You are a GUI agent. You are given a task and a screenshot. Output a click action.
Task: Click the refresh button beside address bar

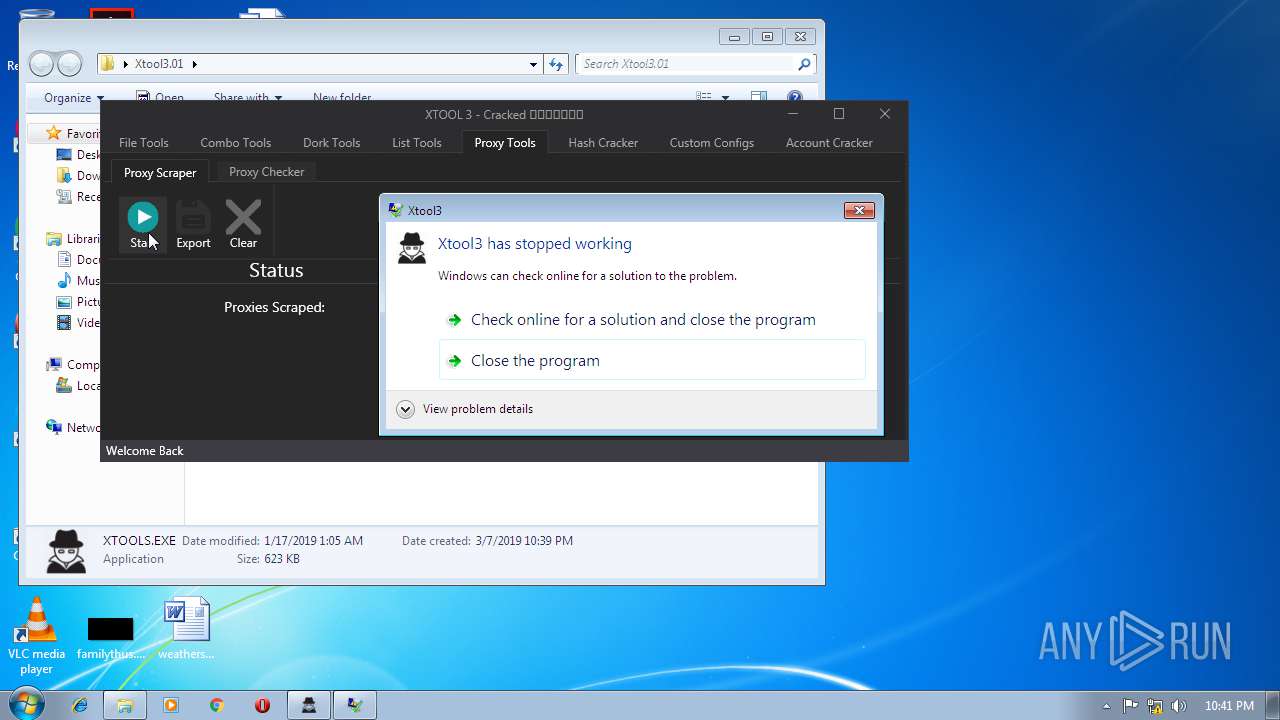557,64
